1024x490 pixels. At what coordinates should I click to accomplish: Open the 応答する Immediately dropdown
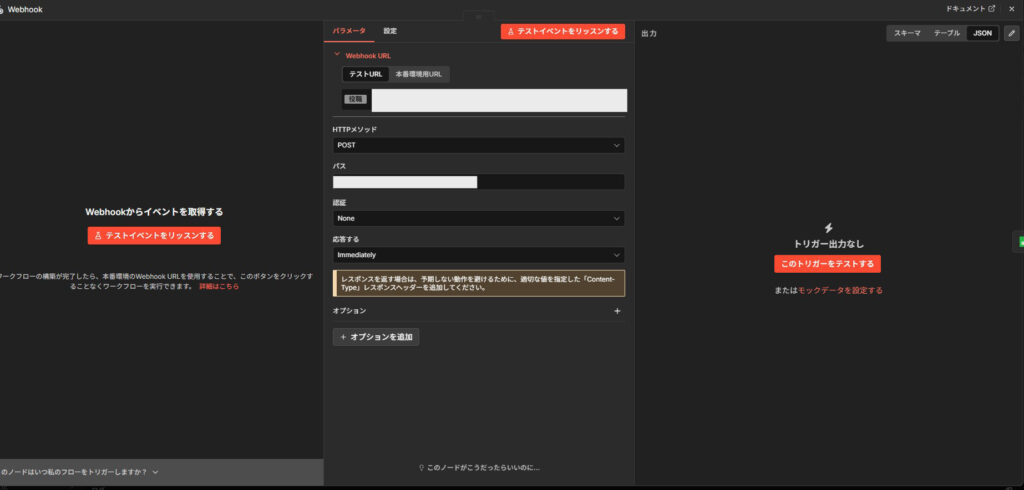tap(478, 255)
